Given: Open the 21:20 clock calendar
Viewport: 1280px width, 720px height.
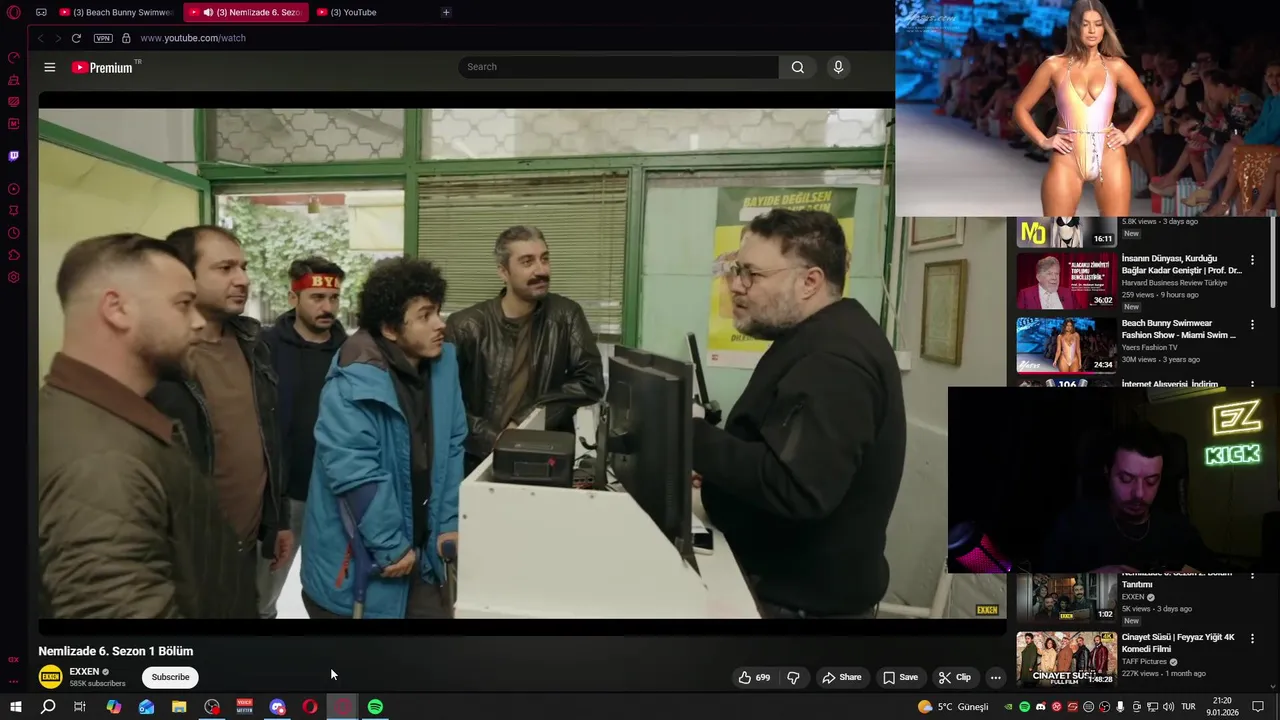Looking at the screenshot, I should coord(1222,707).
